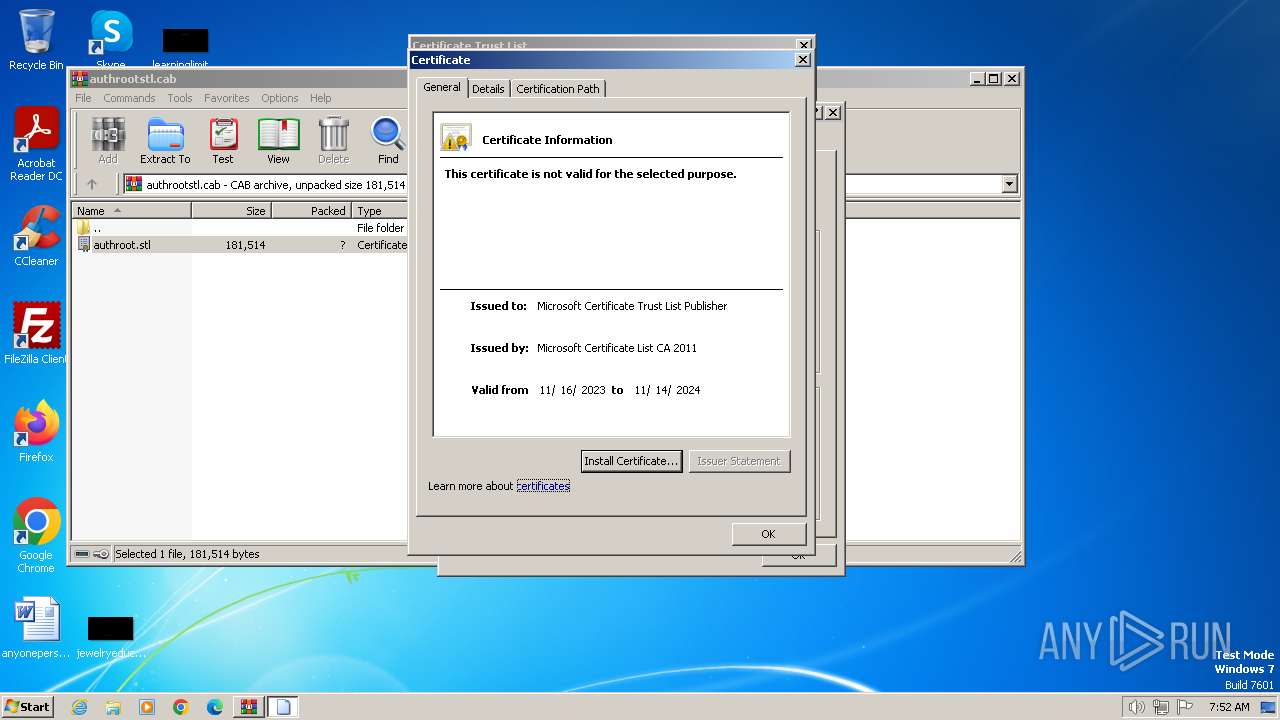Click the clock showing 7:52 AM
Viewport: 1280px width, 720px height.
pos(1229,707)
